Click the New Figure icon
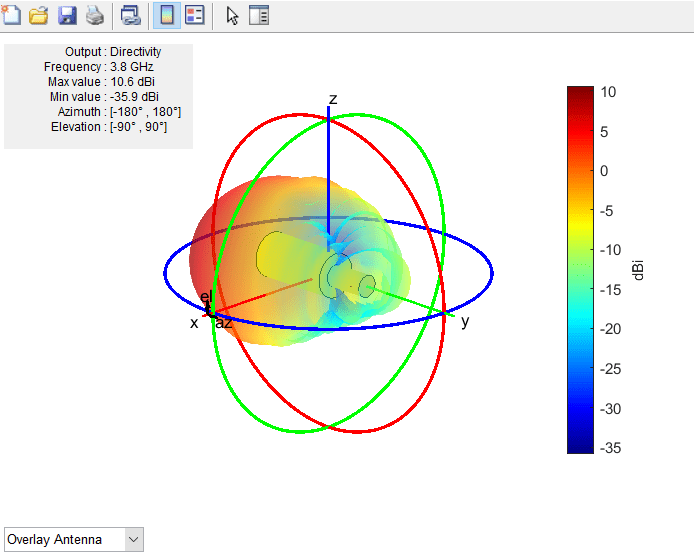 point(11,15)
